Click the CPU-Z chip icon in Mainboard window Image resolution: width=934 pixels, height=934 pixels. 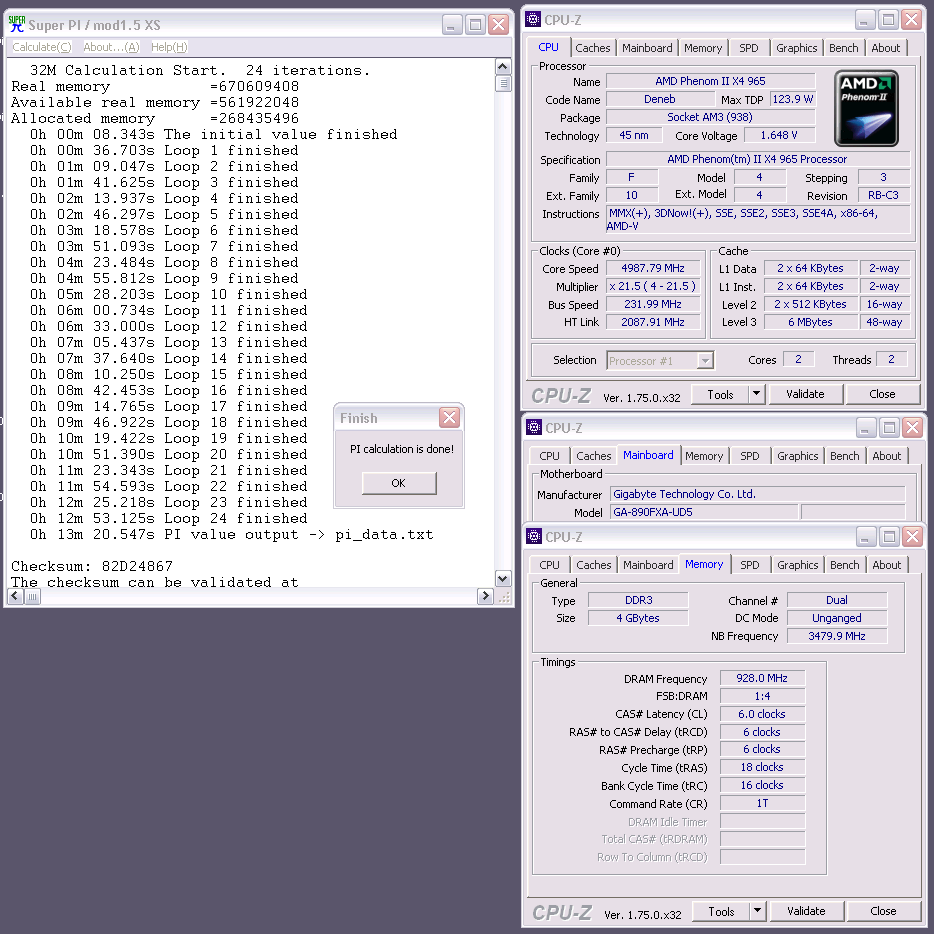pos(534,427)
